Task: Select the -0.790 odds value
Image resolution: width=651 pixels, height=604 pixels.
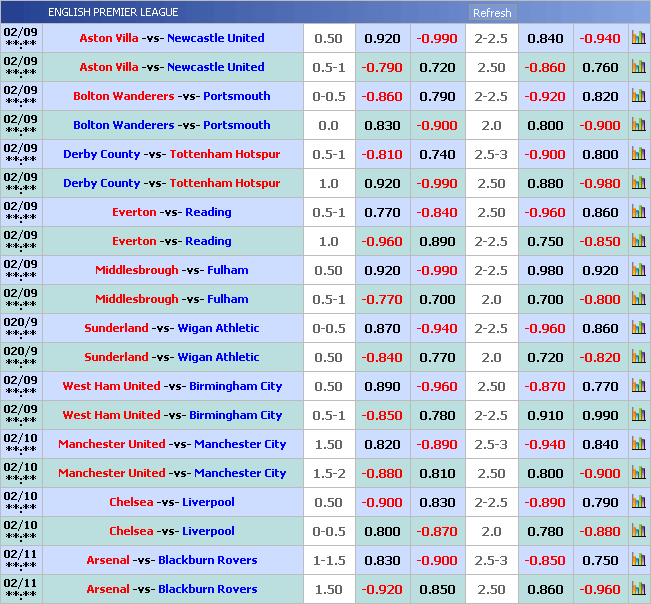Action: (382, 68)
